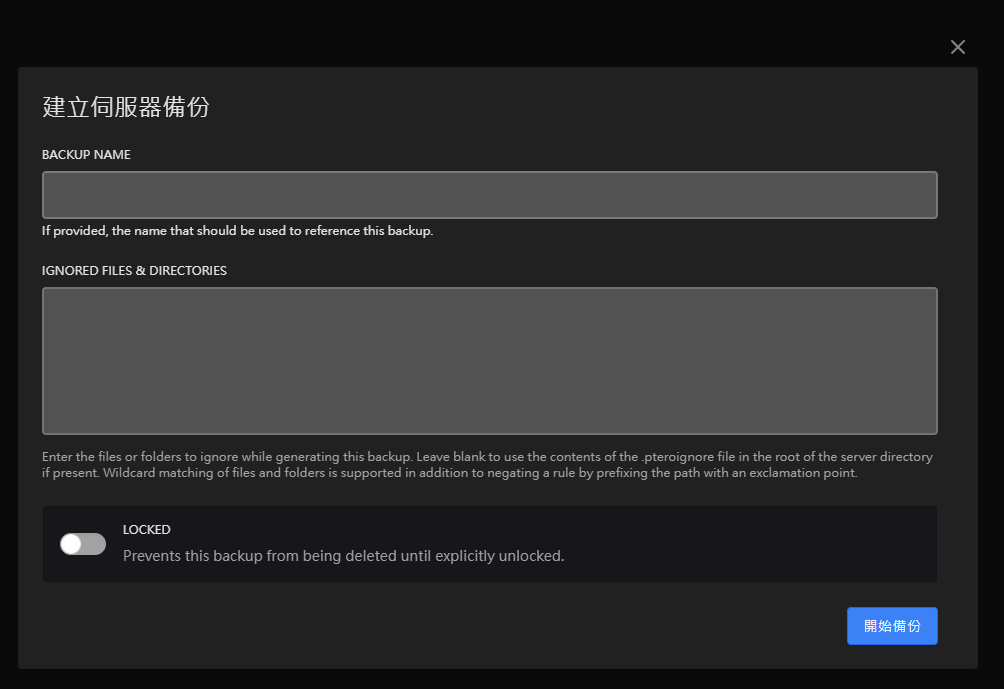Click empty space right of the Locked description
1004x689 pixels.
750,545
